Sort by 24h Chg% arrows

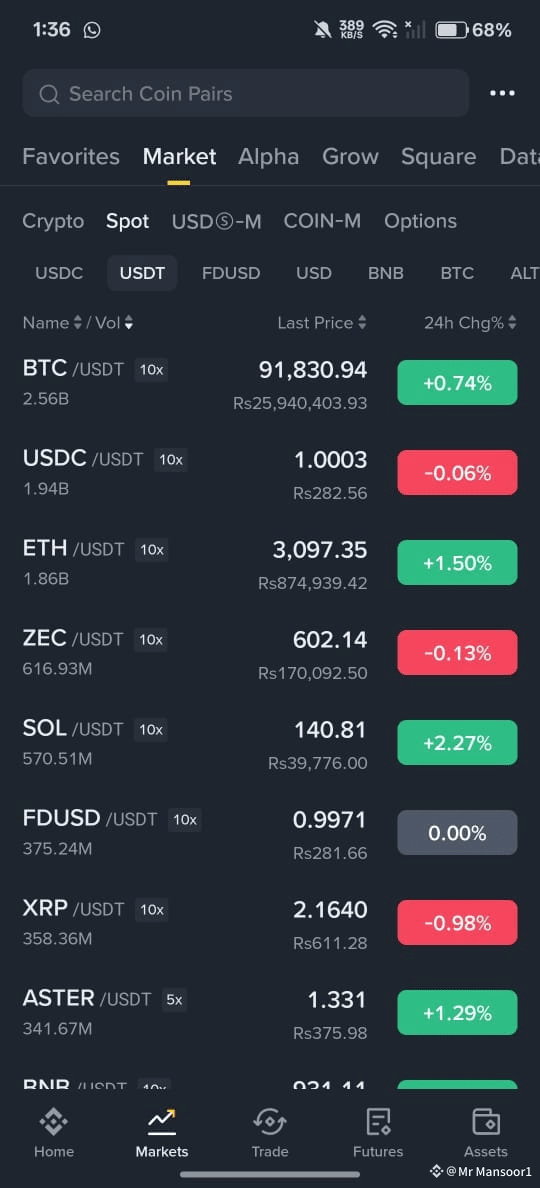(x=513, y=323)
